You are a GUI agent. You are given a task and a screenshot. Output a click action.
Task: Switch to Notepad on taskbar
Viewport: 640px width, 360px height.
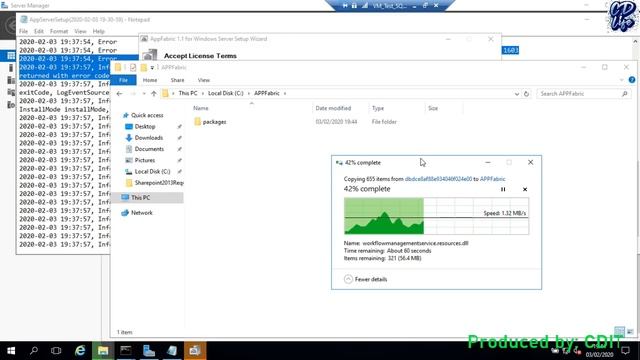click(x=171, y=351)
